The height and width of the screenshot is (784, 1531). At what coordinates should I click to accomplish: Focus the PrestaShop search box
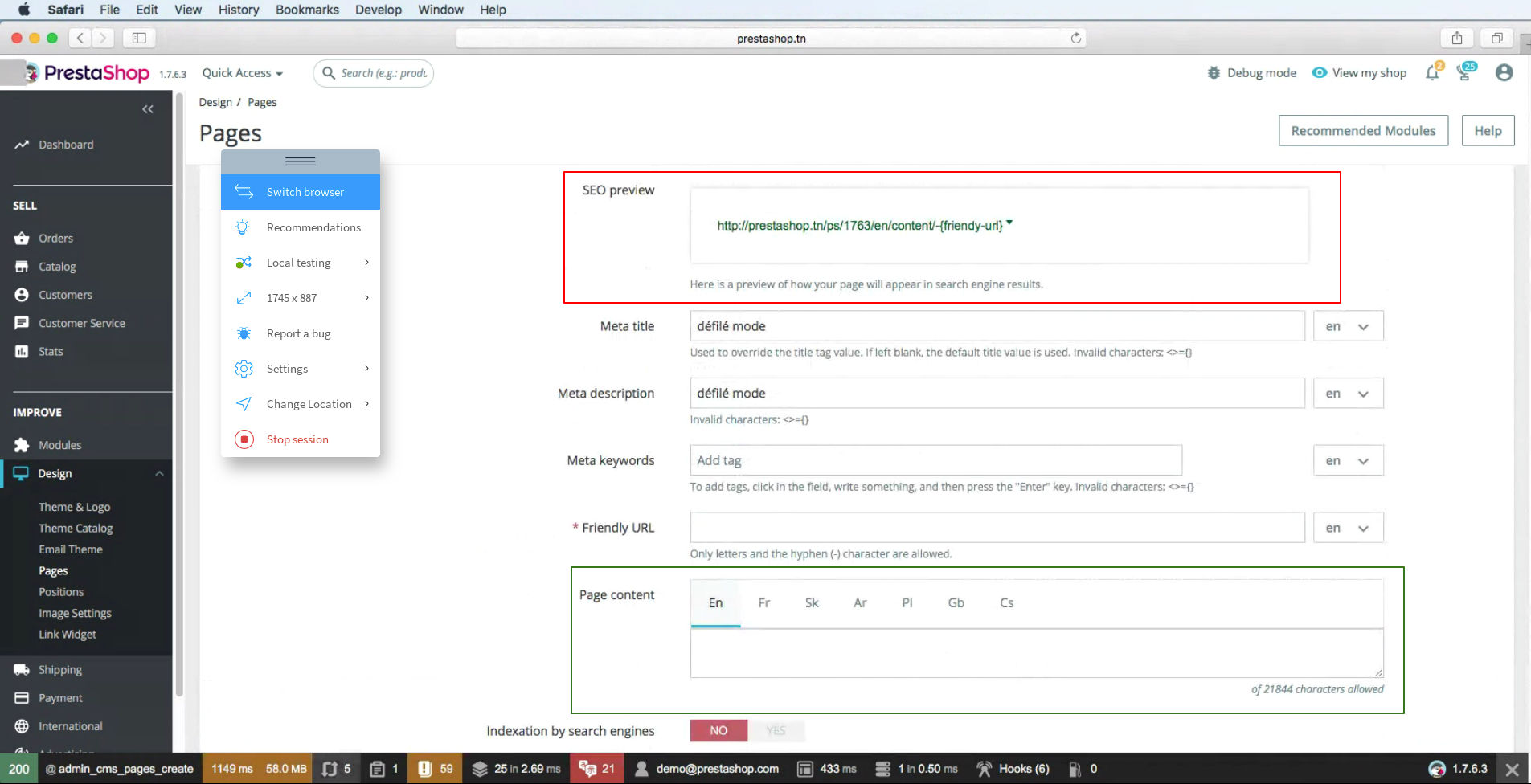374,73
